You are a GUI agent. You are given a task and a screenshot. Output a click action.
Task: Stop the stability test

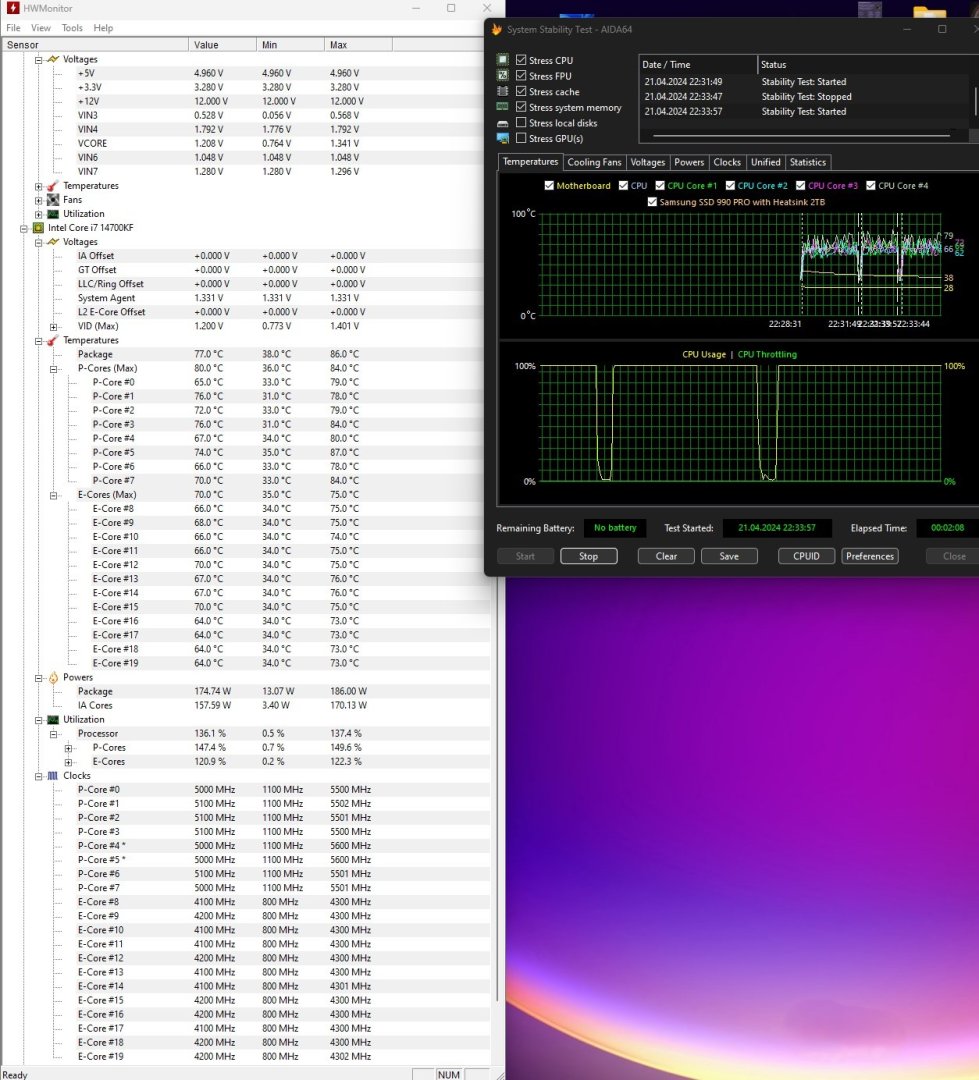[x=588, y=557]
